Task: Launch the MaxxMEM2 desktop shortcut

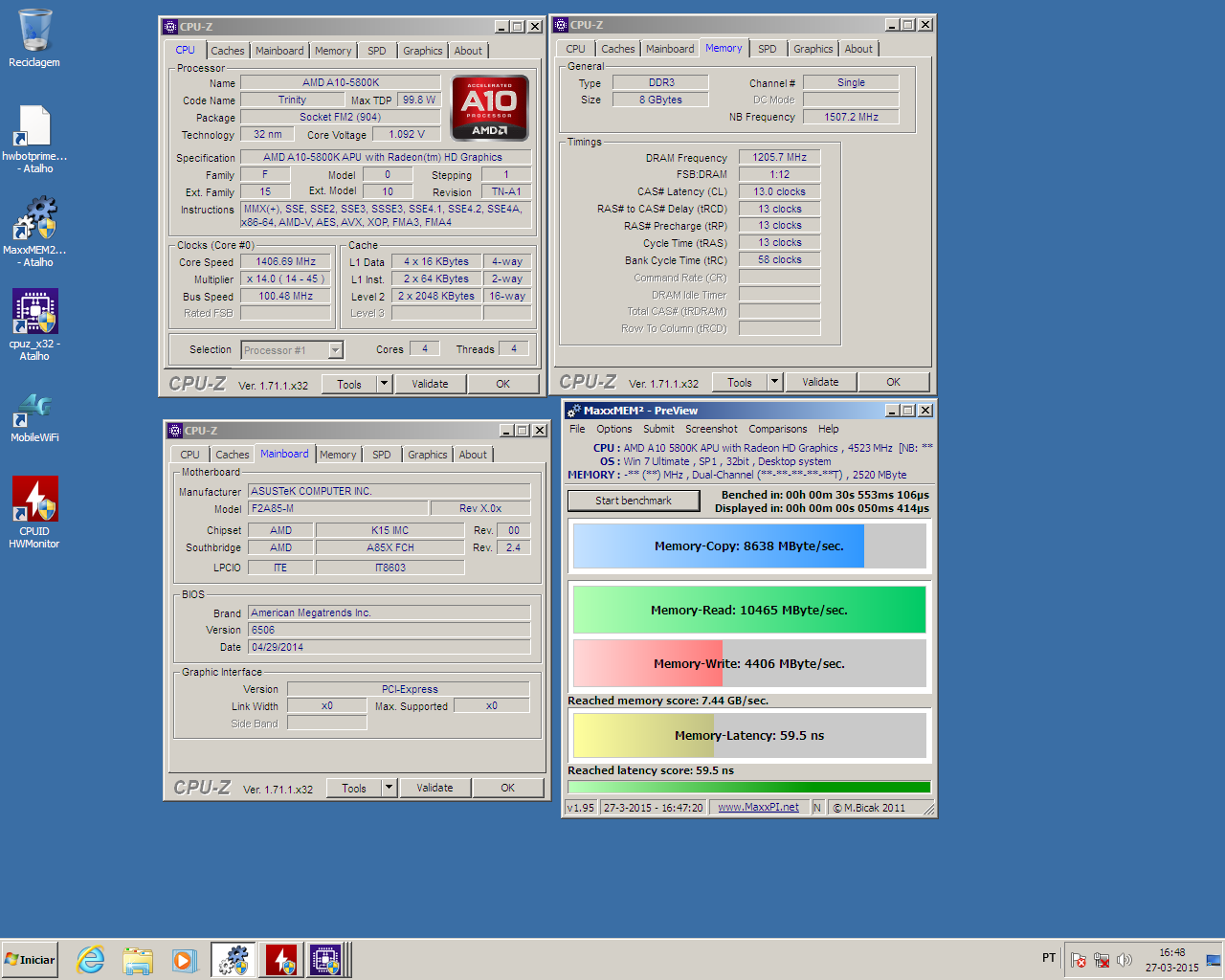Action: tap(34, 232)
